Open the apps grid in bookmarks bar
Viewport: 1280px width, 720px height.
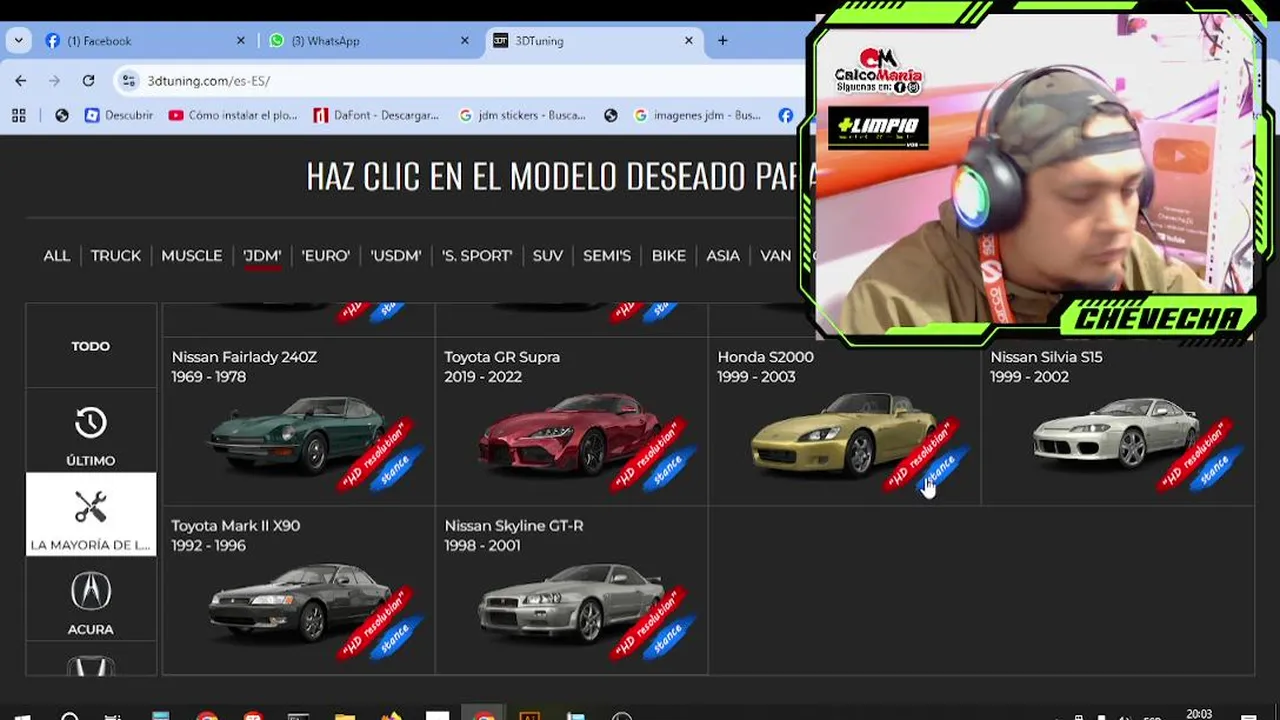(x=18, y=115)
